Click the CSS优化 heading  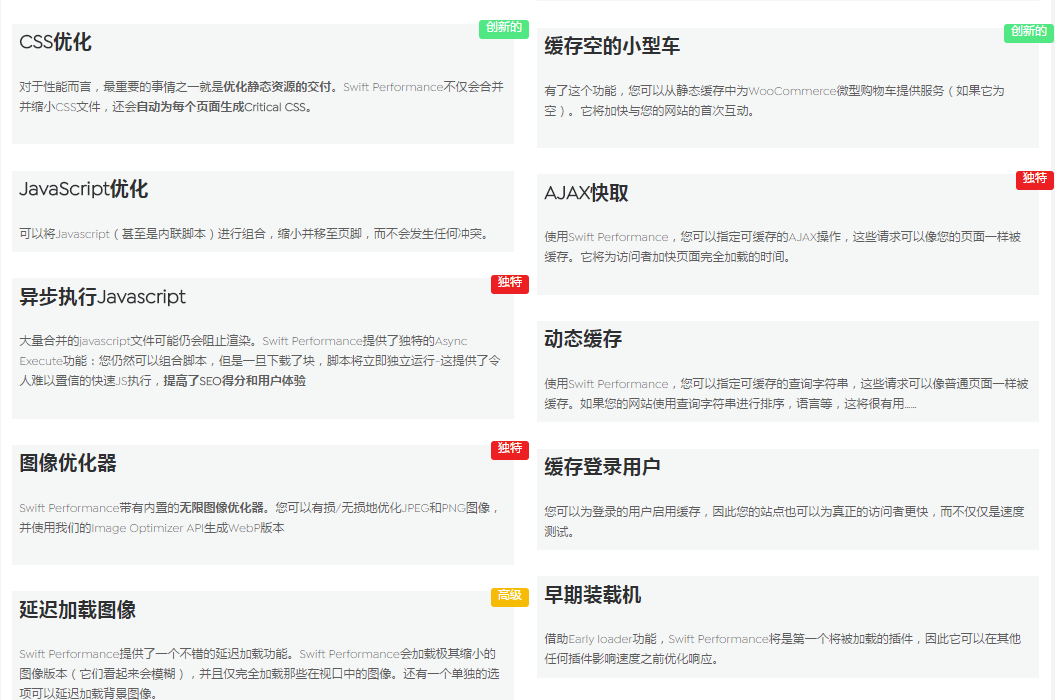[x=56, y=42]
